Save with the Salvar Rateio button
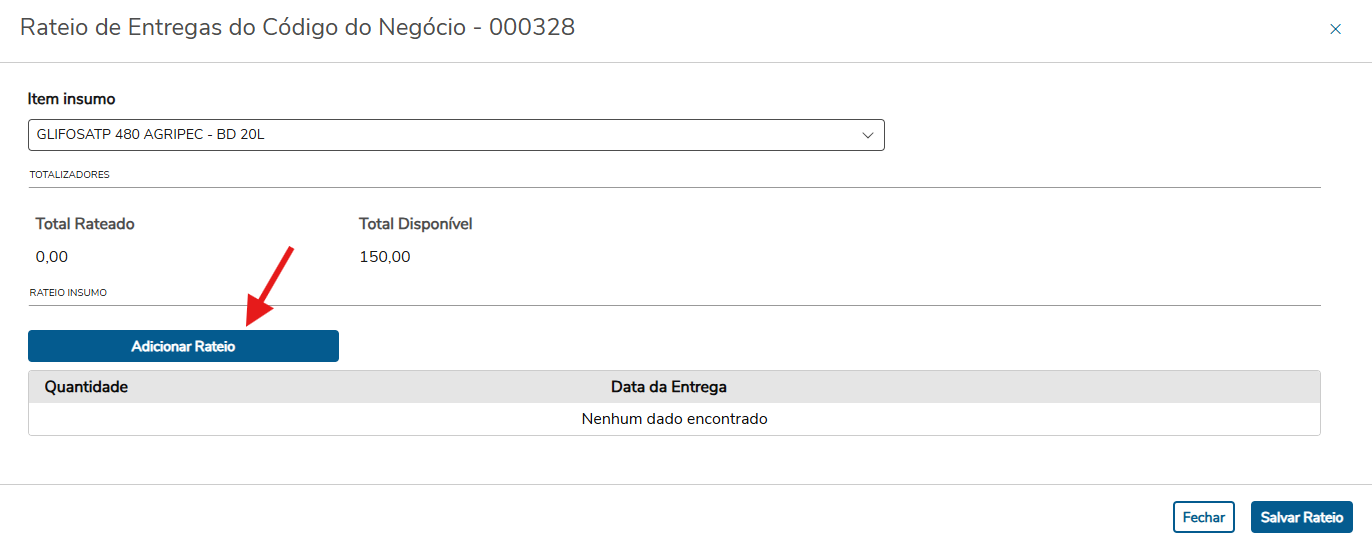This screenshot has height=544, width=1372. [x=1301, y=517]
